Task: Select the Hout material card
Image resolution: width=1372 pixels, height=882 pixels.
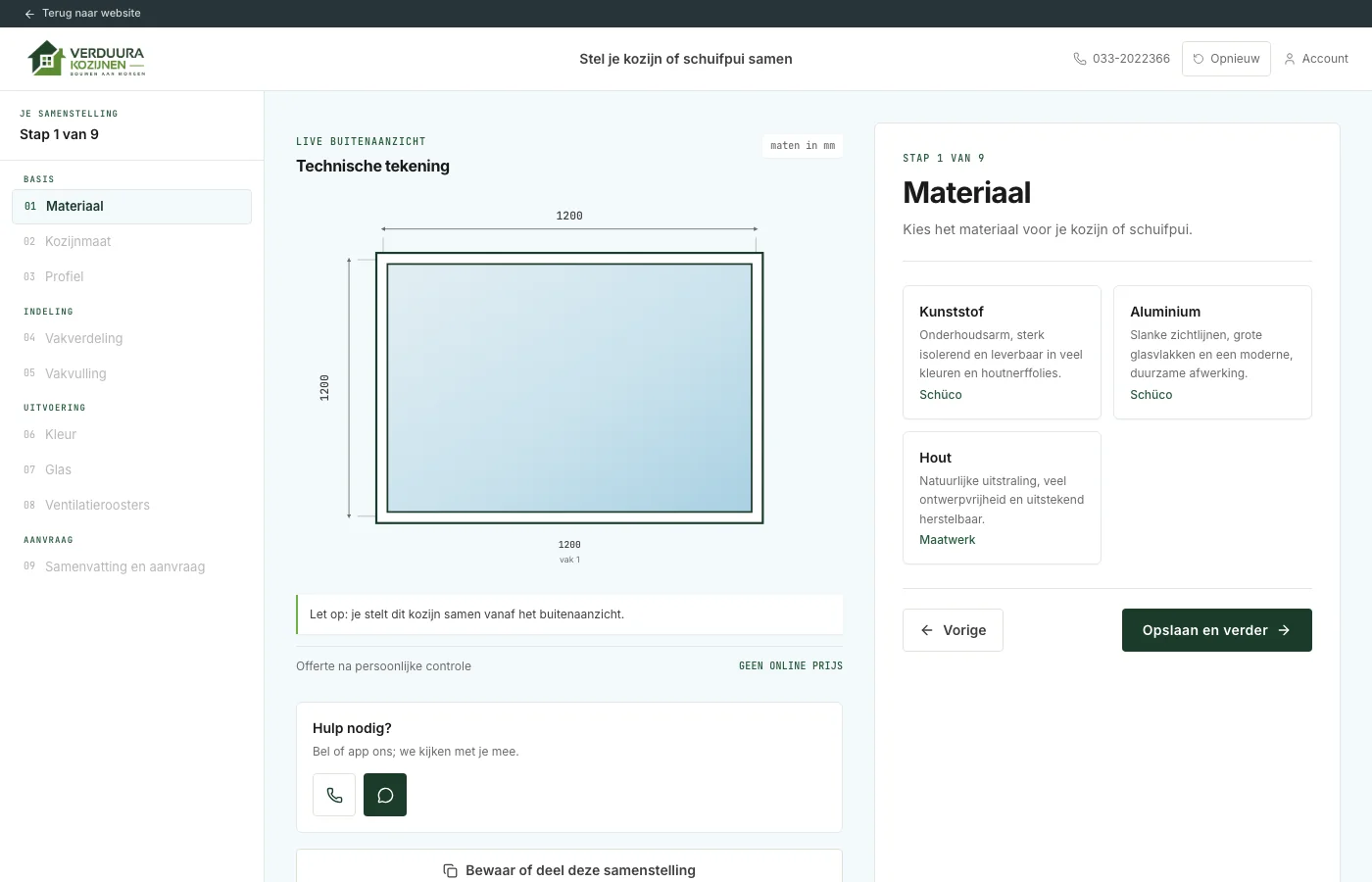Action: click(1002, 498)
